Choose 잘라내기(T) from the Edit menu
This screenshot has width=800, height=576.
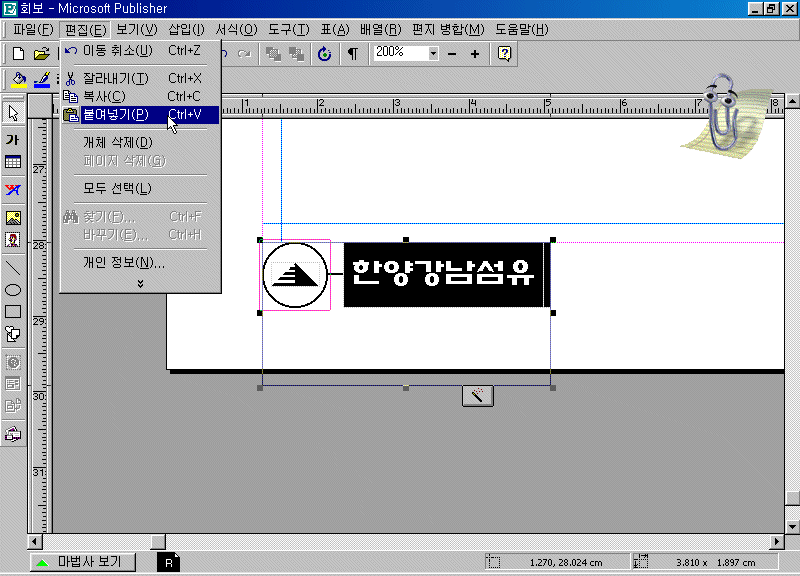[x=140, y=78]
